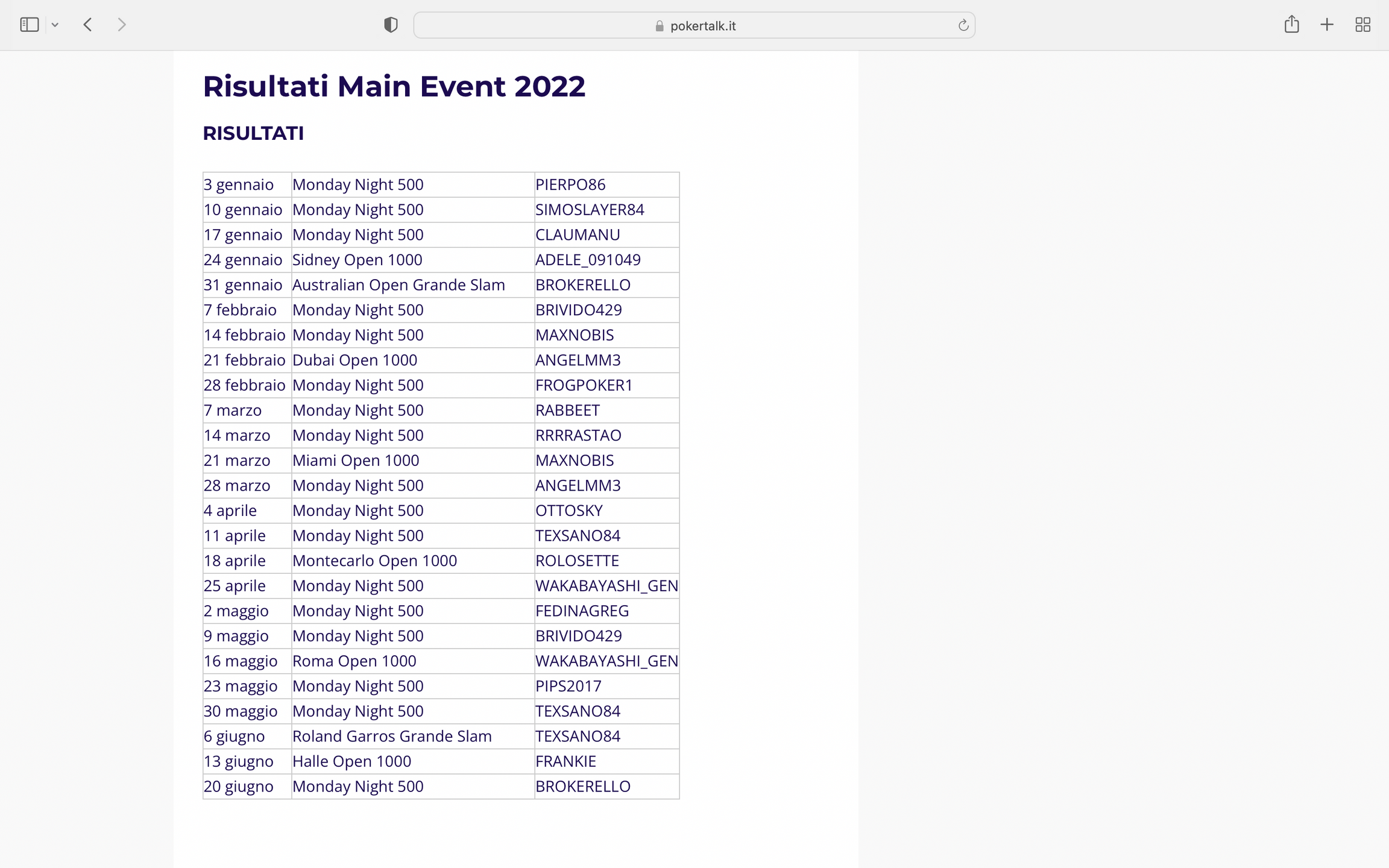Open the Share menu

[1291, 25]
